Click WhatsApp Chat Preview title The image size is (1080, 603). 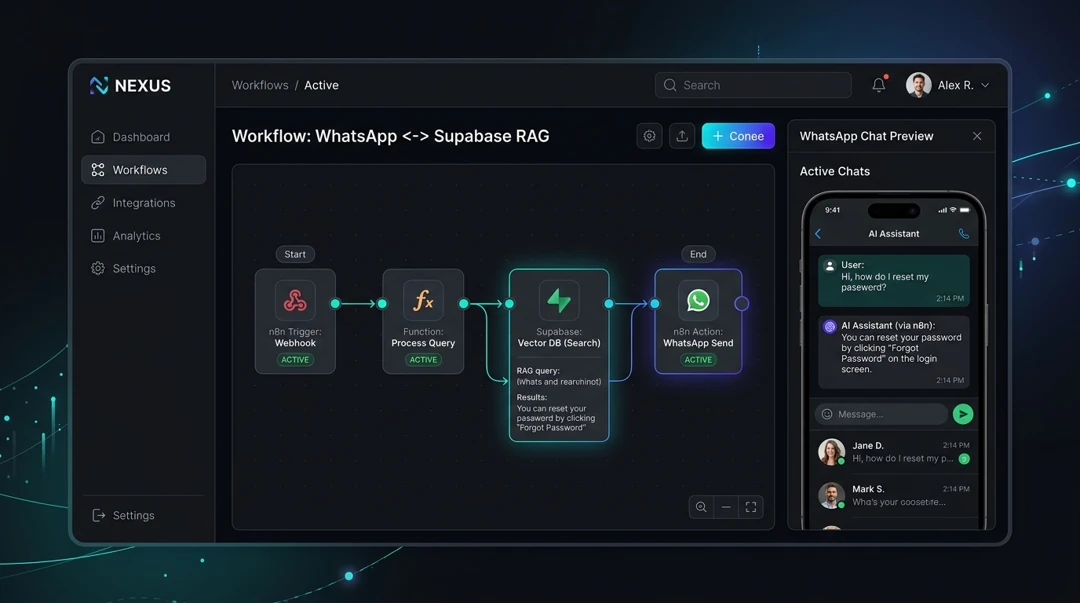pos(866,136)
